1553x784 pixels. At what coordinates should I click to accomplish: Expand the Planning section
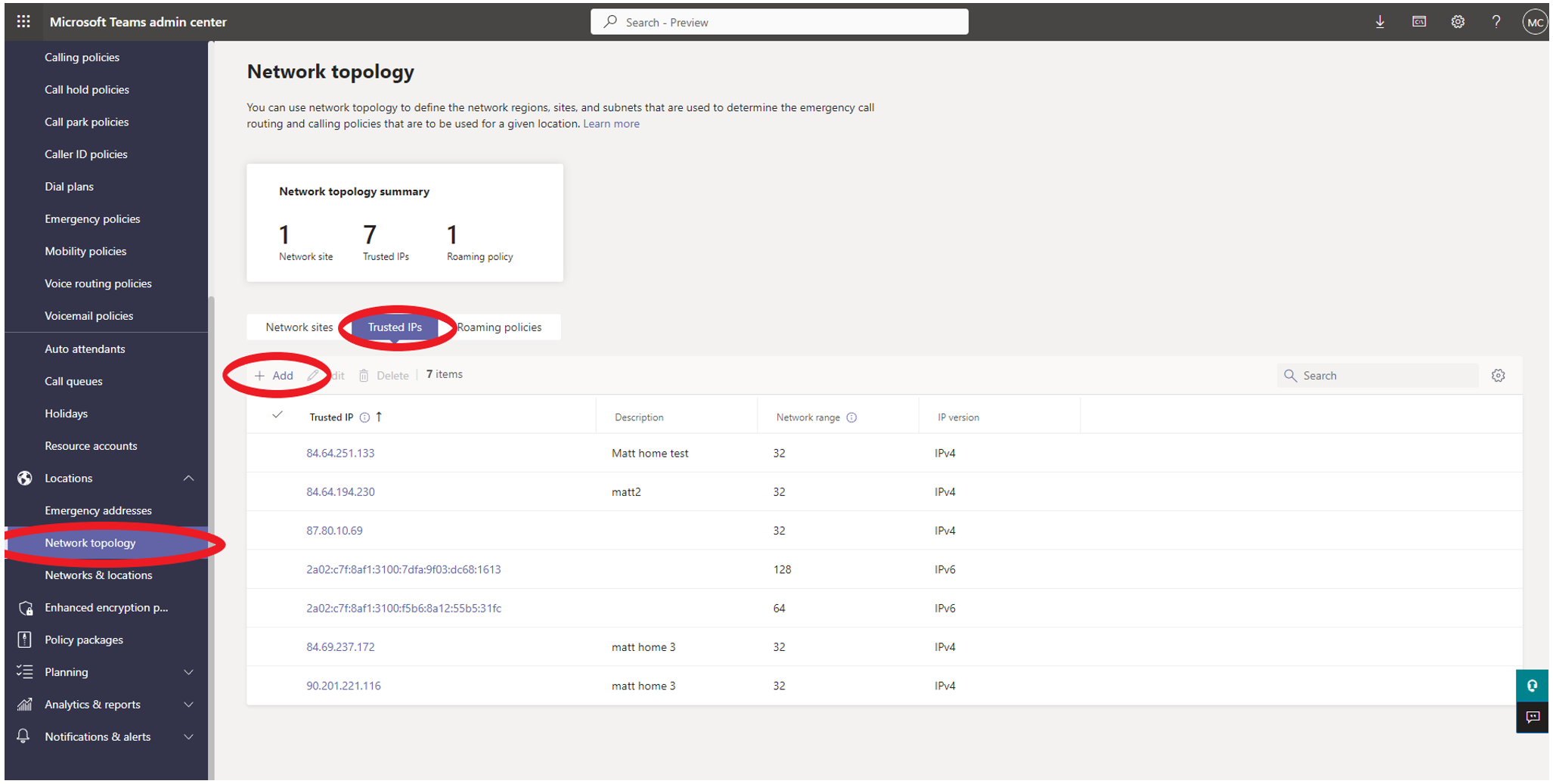coord(188,672)
